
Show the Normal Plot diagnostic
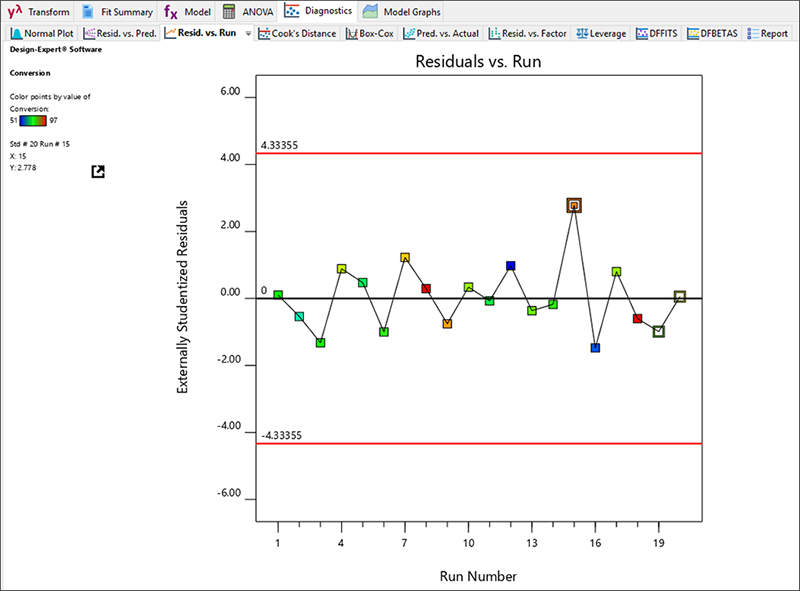click(x=42, y=33)
